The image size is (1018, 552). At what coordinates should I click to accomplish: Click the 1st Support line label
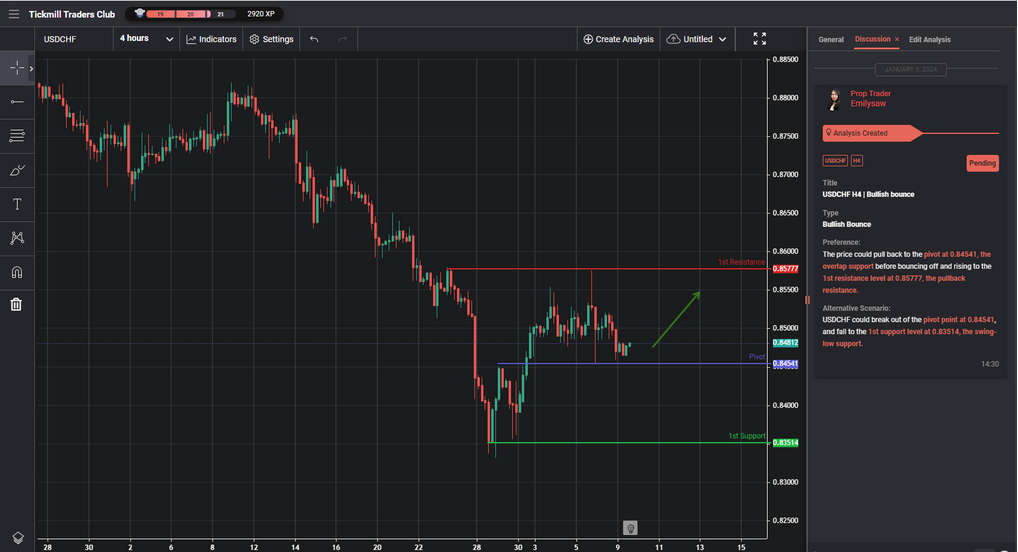click(x=746, y=436)
